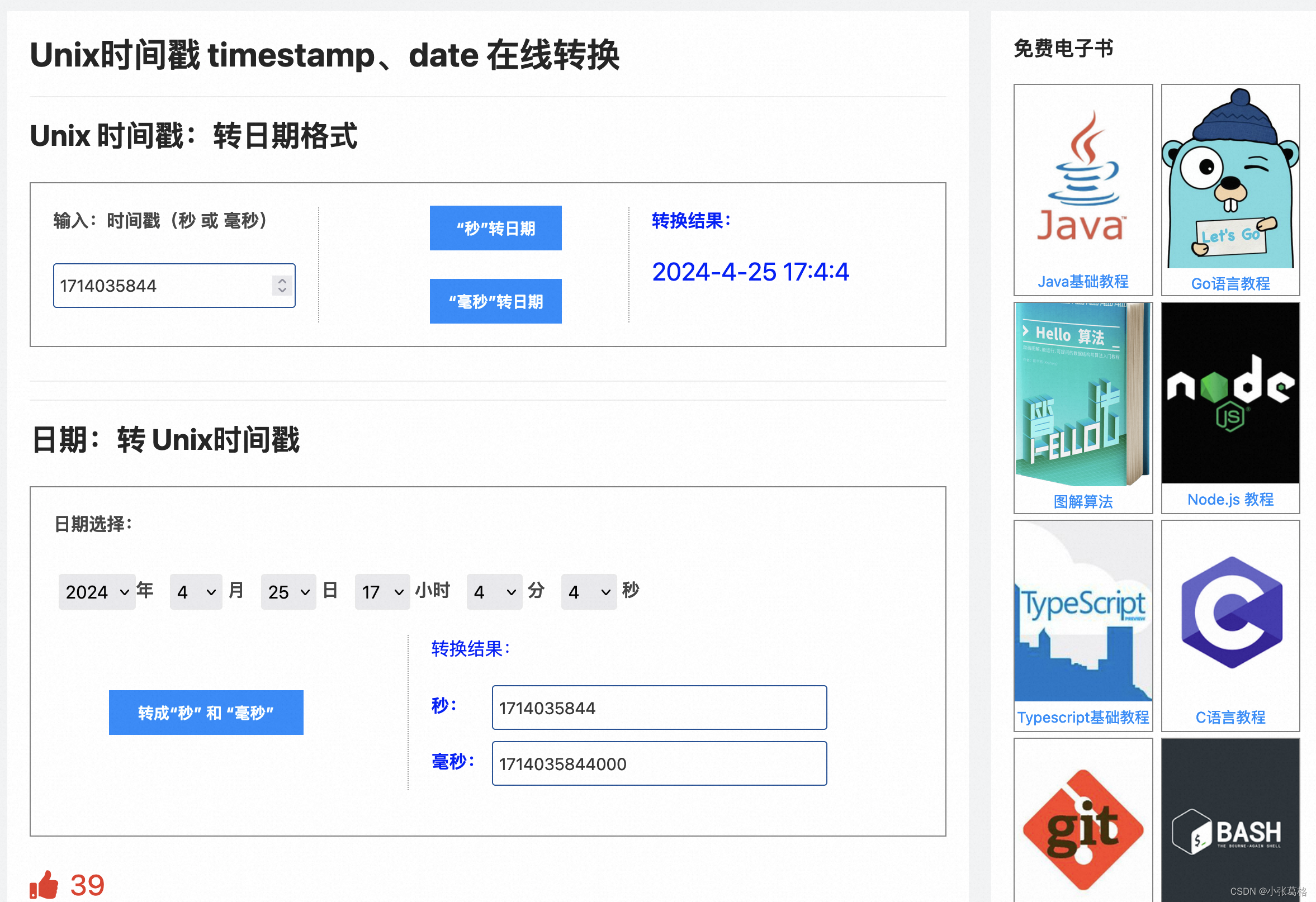Image resolution: width=1316 pixels, height=902 pixels.
Task: Expand the year dropdown showing 2024
Action: coord(97,592)
